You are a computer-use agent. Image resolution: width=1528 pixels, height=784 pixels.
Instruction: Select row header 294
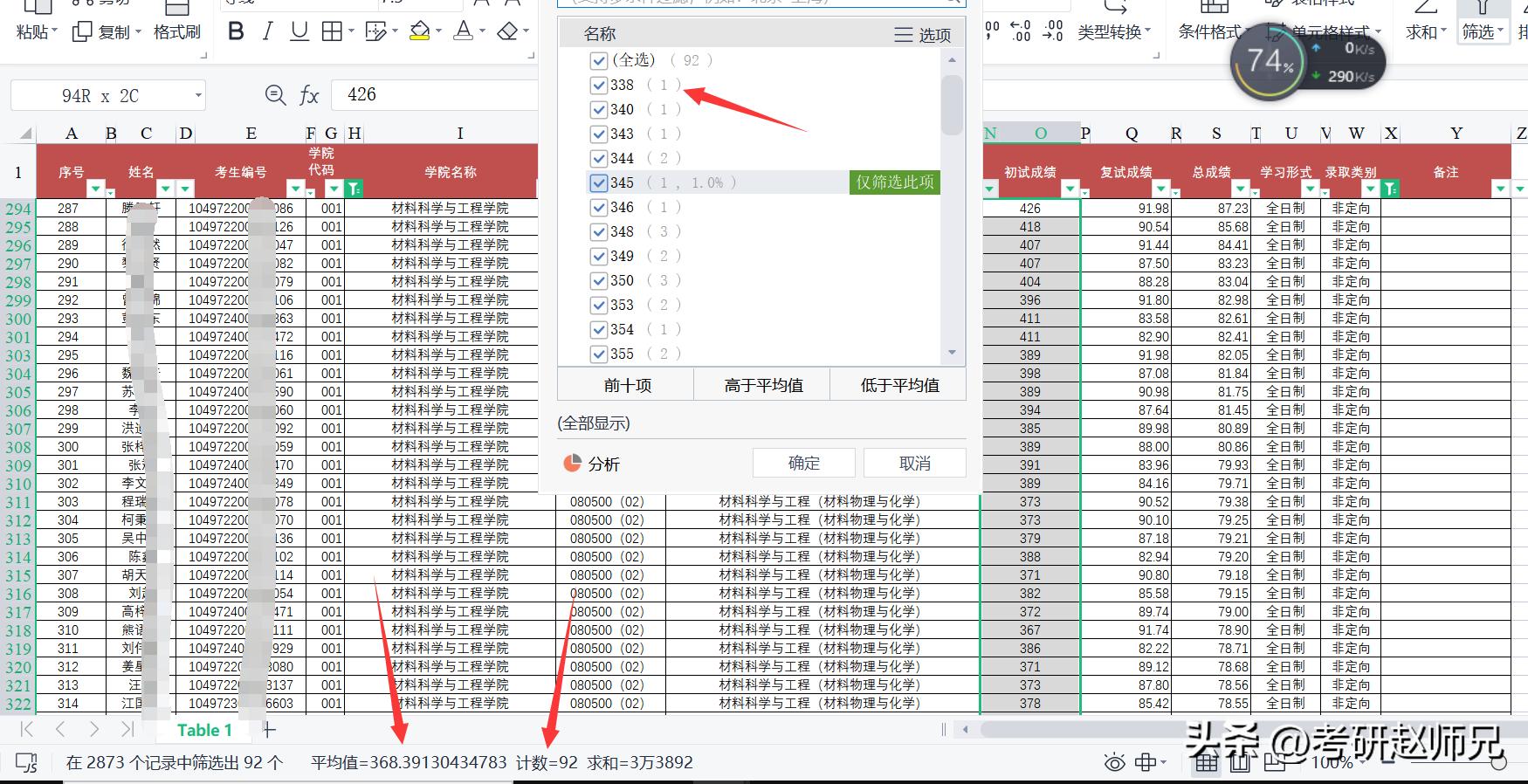18,209
